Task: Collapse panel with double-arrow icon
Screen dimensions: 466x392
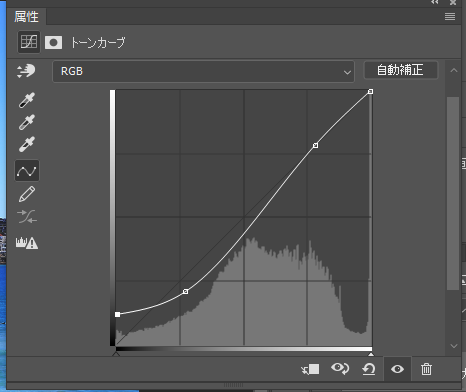Action: (434, 2)
